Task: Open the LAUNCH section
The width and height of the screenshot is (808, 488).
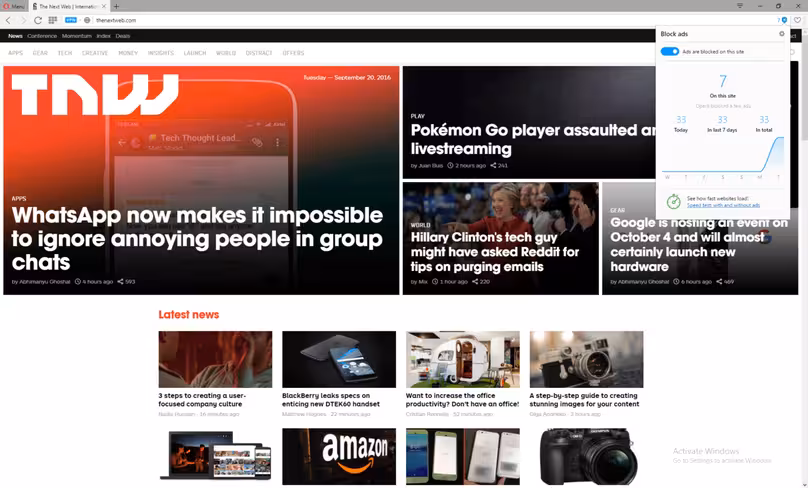Action: coord(195,53)
